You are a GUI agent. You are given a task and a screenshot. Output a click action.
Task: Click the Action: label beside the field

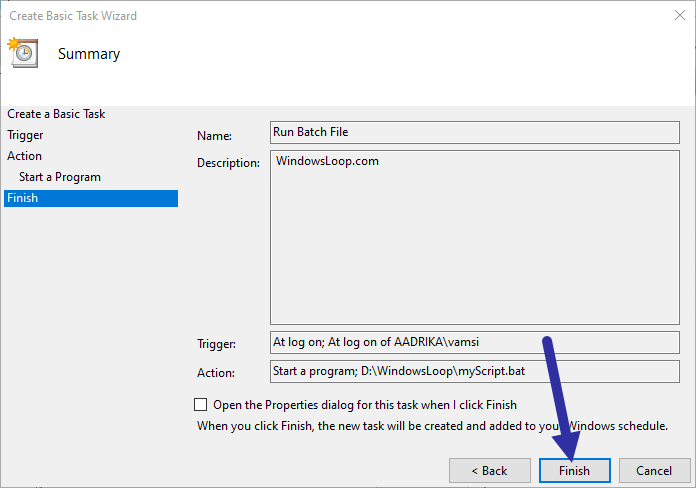coord(216,373)
